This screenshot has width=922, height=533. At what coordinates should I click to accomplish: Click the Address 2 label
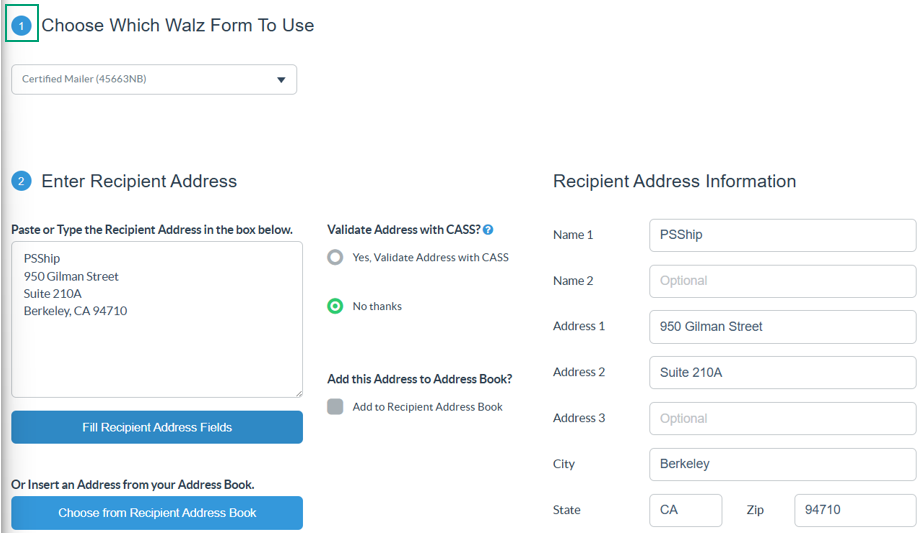579,372
